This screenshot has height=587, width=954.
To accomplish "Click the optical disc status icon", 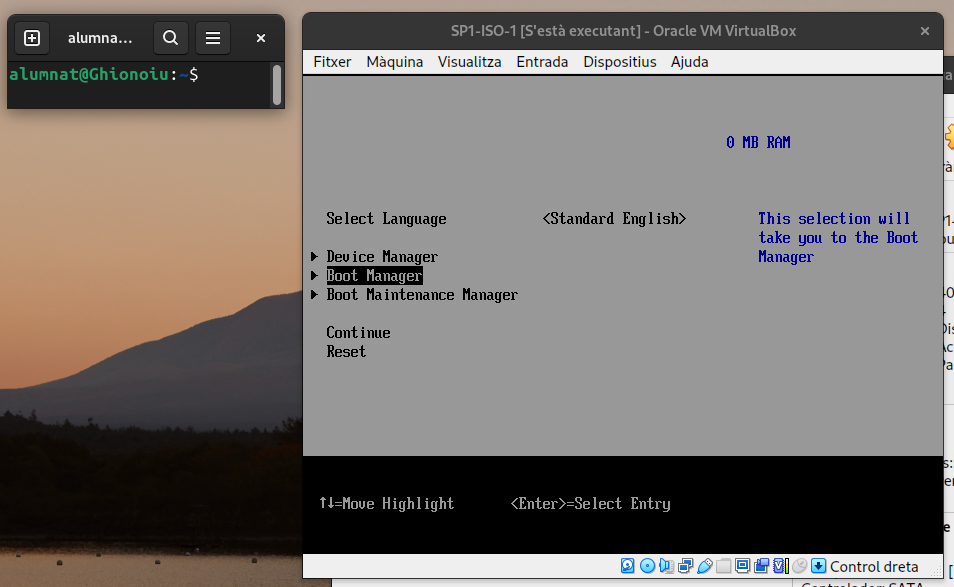I will coord(647,566).
